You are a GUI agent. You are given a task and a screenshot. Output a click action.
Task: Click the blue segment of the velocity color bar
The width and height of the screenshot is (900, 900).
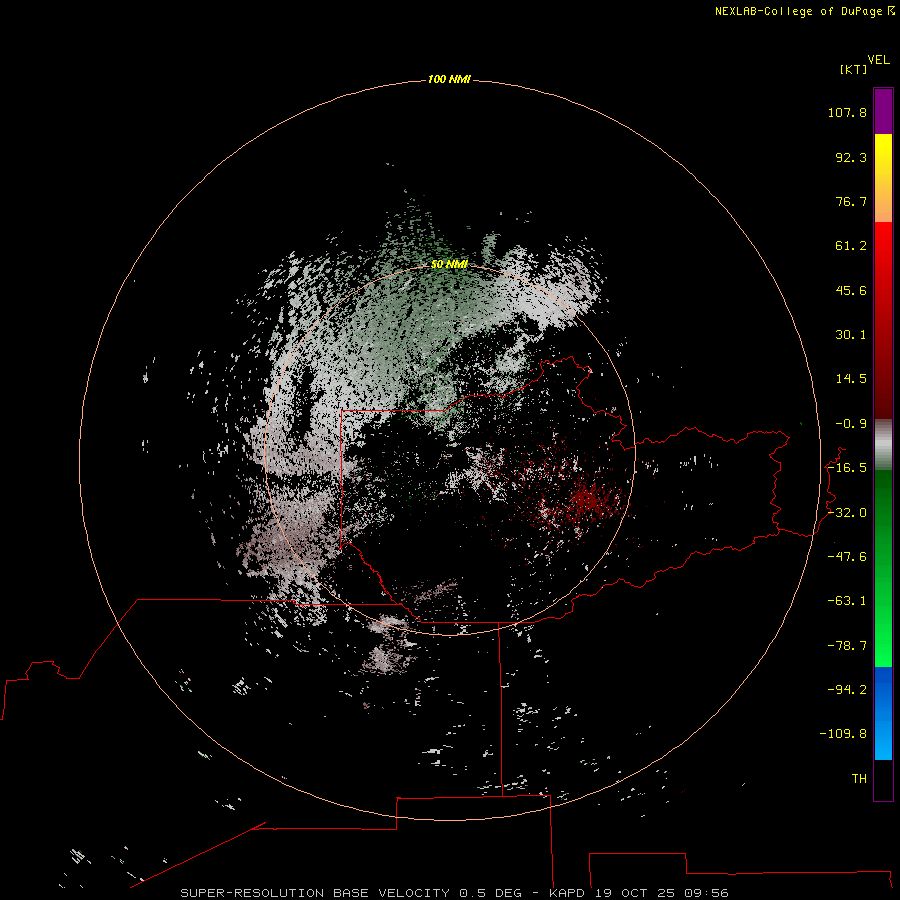click(x=883, y=713)
